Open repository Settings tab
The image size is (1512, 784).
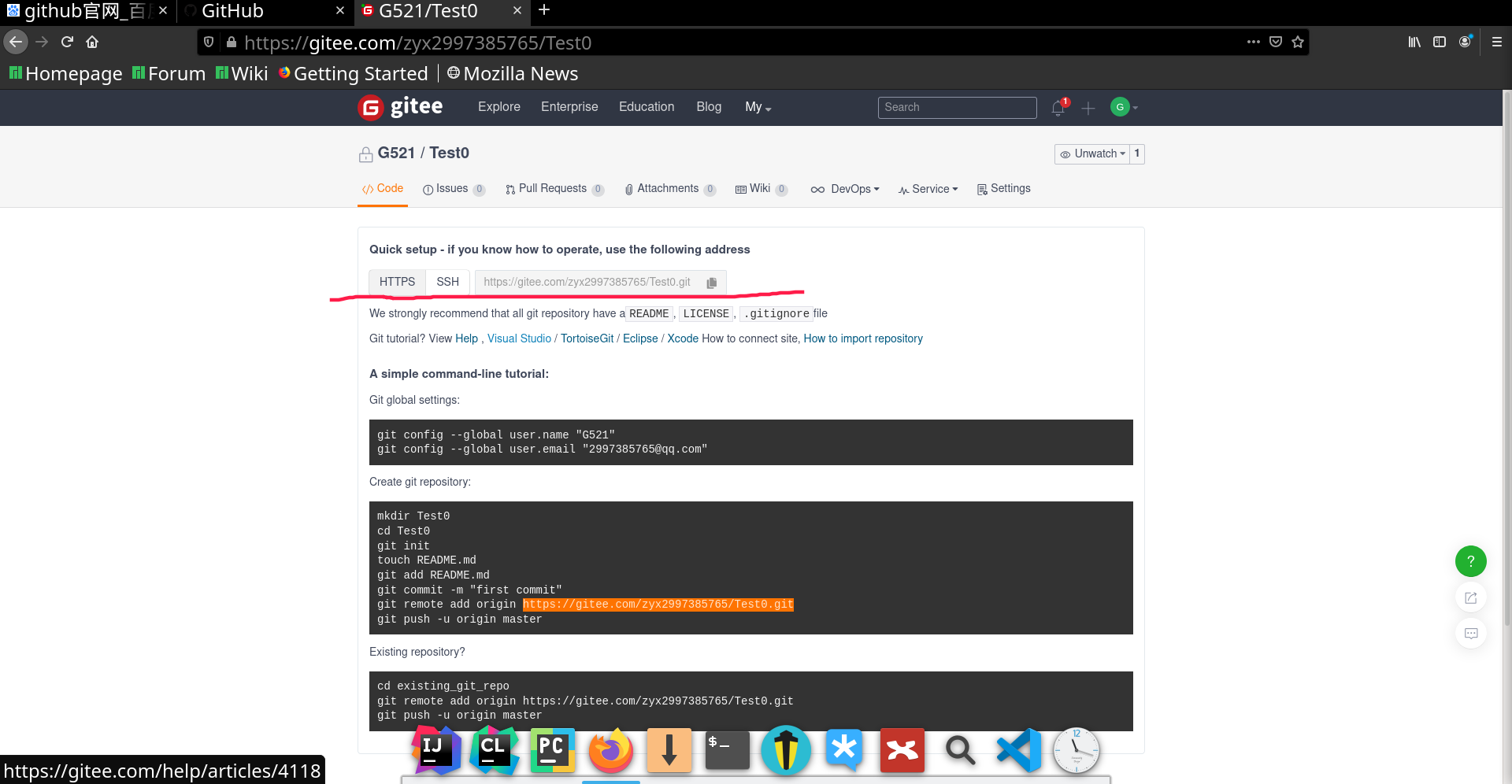click(1003, 189)
